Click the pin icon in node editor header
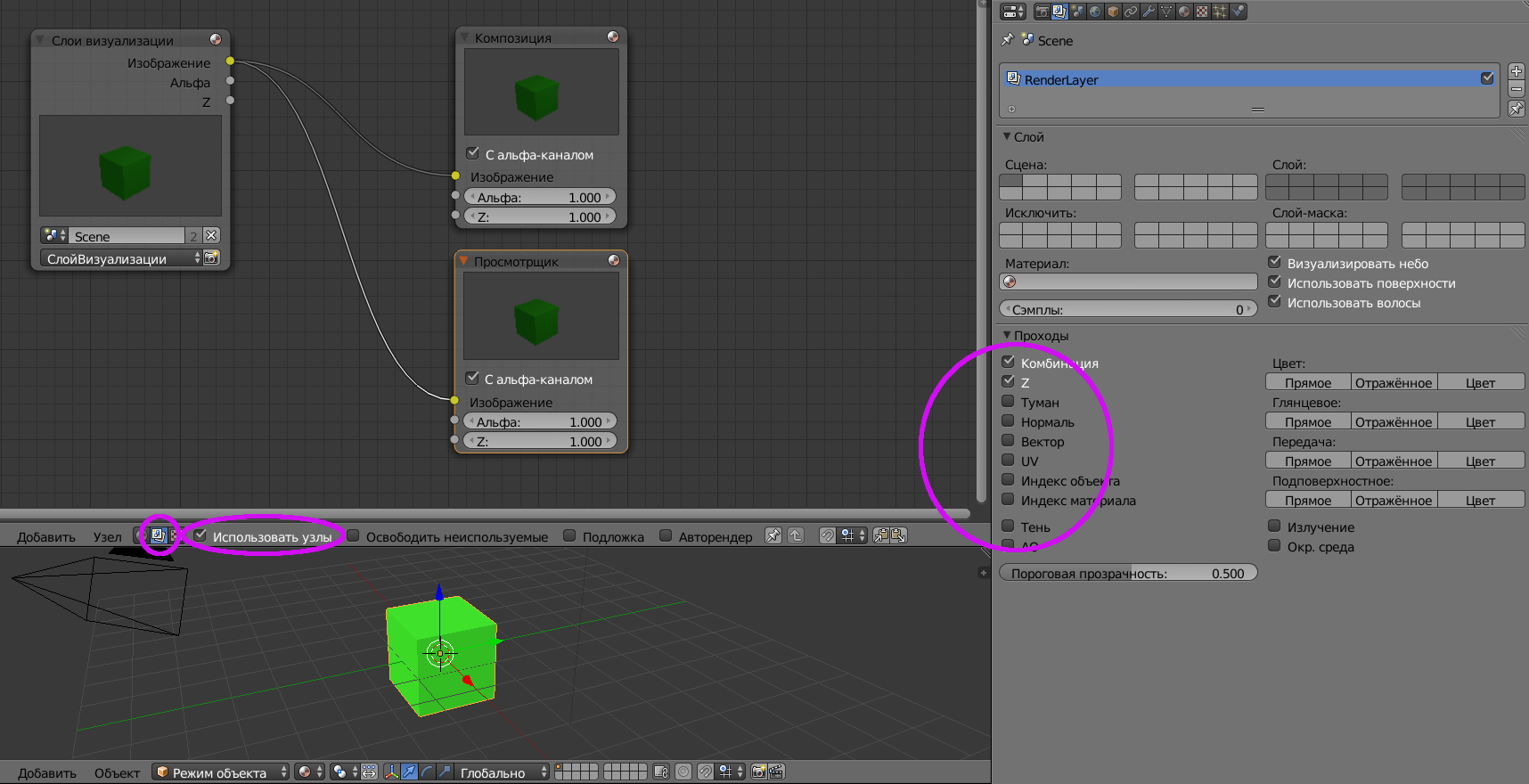 point(773,535)
